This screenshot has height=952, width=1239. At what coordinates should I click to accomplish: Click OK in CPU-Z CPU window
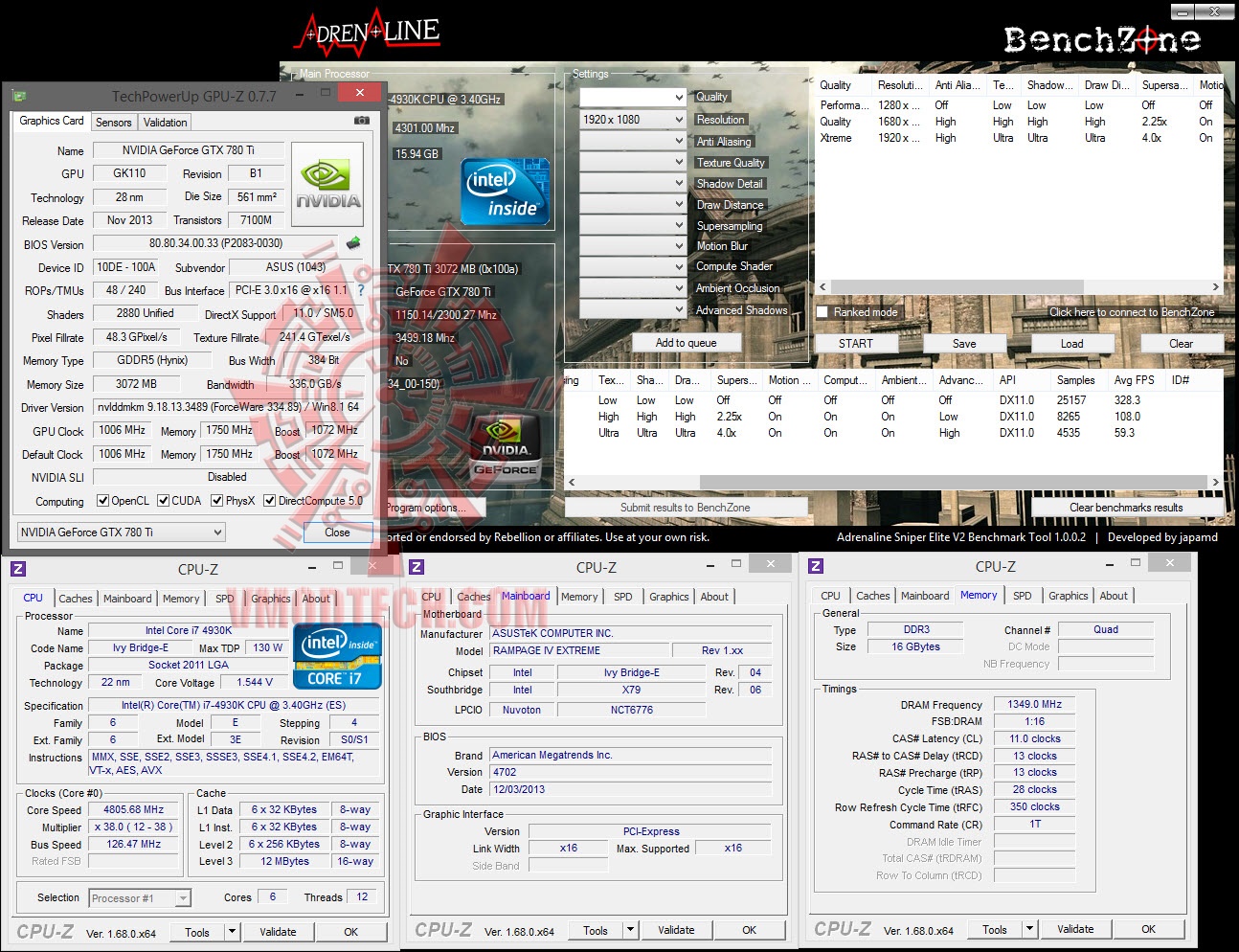coord(351,932)
